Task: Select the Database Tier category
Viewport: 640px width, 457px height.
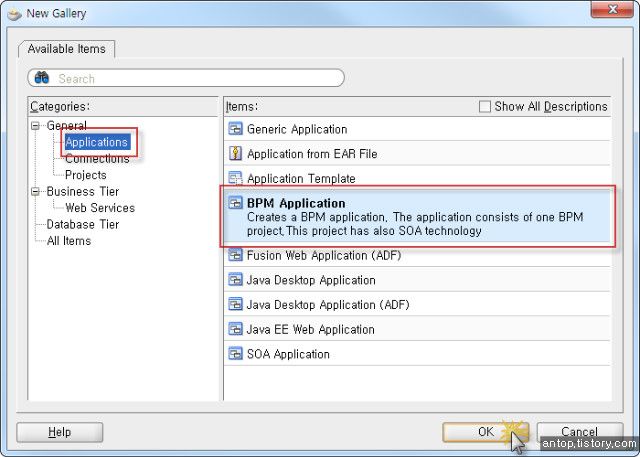Action: click(83, 224)
